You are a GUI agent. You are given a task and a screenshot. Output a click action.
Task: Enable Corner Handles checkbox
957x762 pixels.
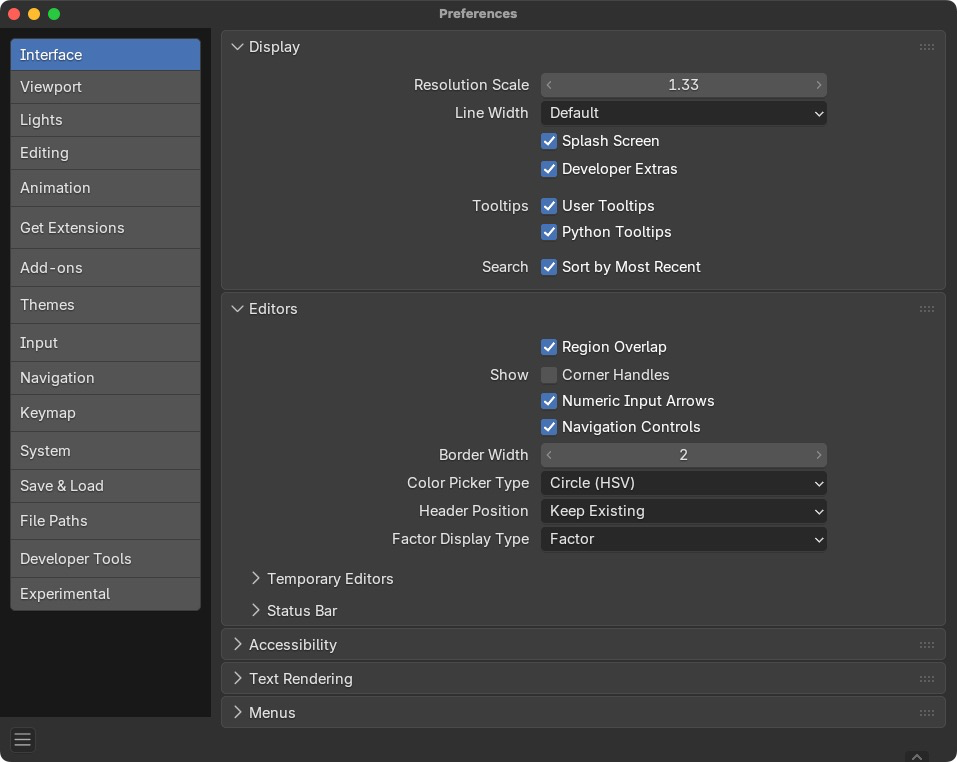(x=549, y=375)
